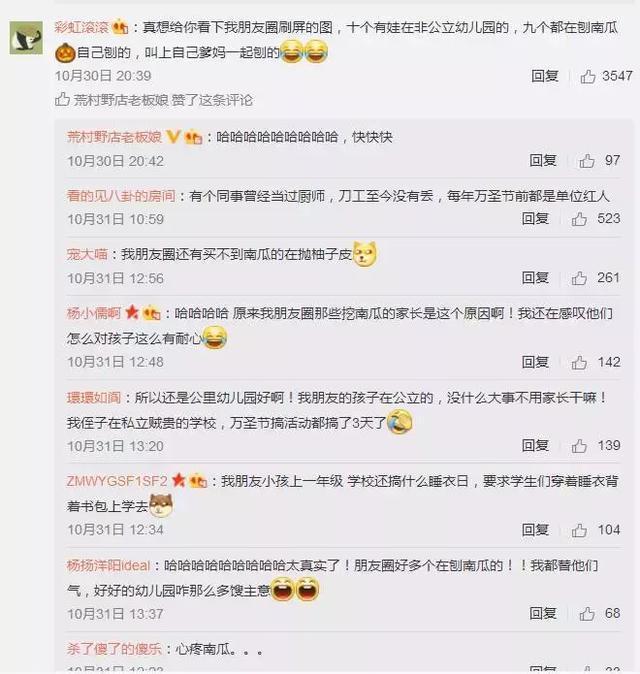
Task: Visit 杨小儒啊 user profile
Action: [94, 313]
